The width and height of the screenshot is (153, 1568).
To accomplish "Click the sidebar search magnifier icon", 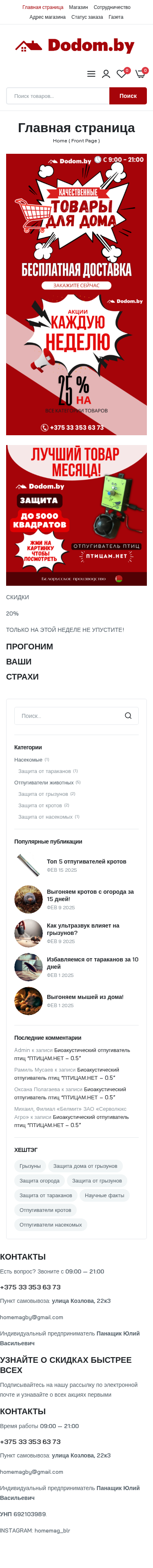I will (128, 715).
